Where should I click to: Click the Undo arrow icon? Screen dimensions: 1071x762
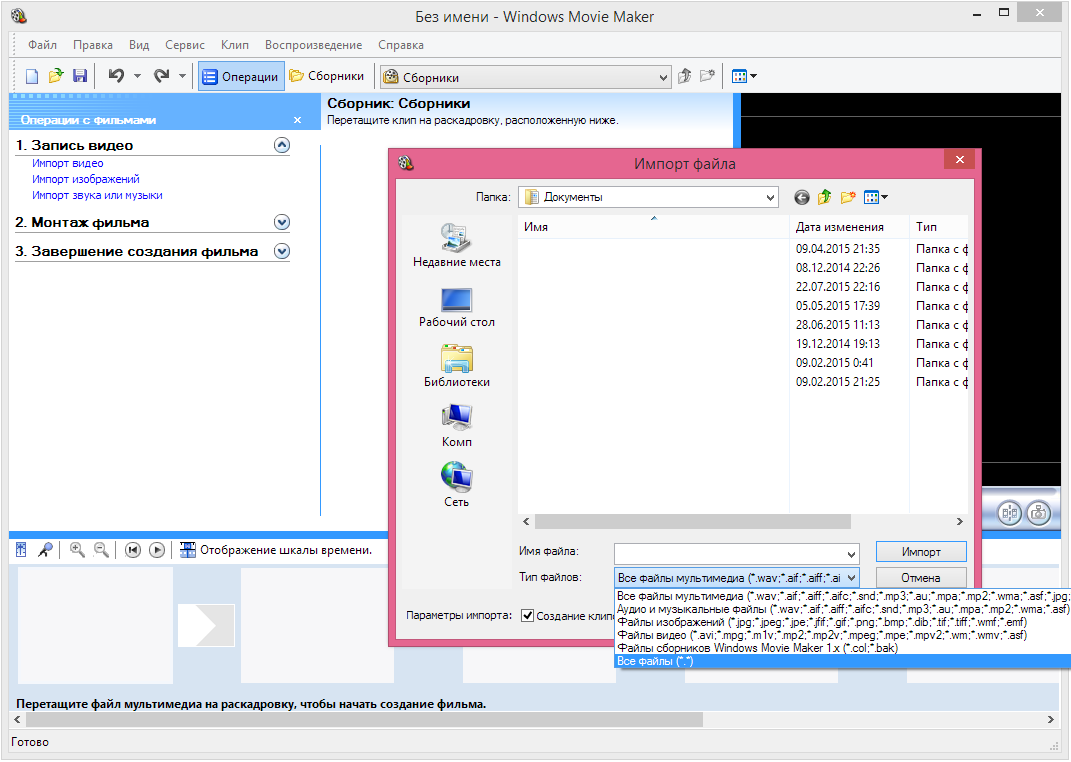click(x=116, y=76)
